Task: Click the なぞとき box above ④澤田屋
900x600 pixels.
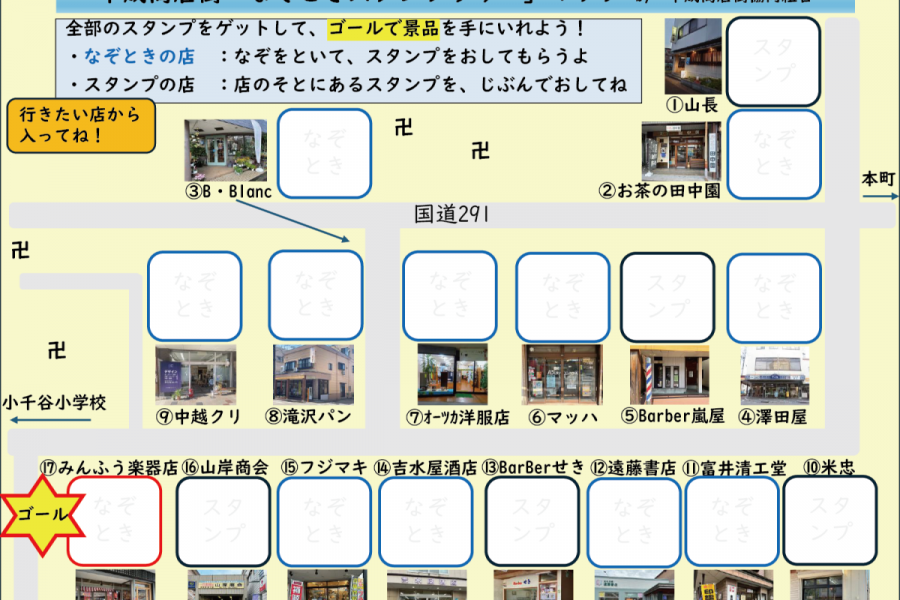Action: click(775, 297)
